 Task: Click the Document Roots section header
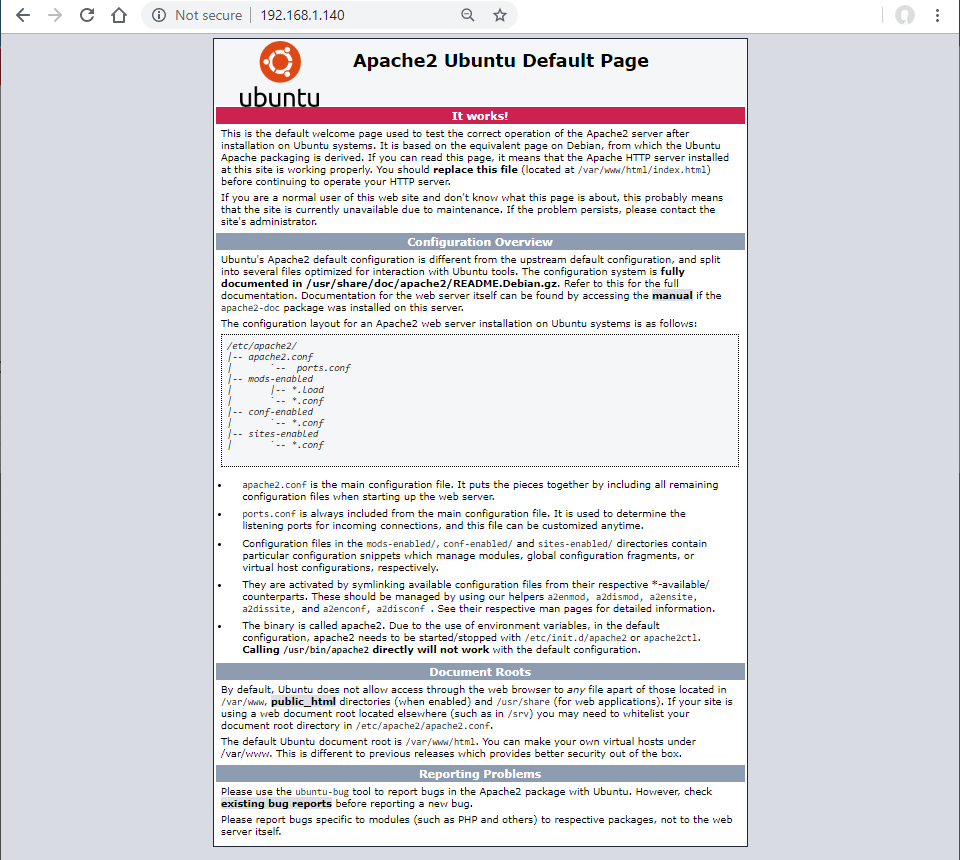pos(480,671)
